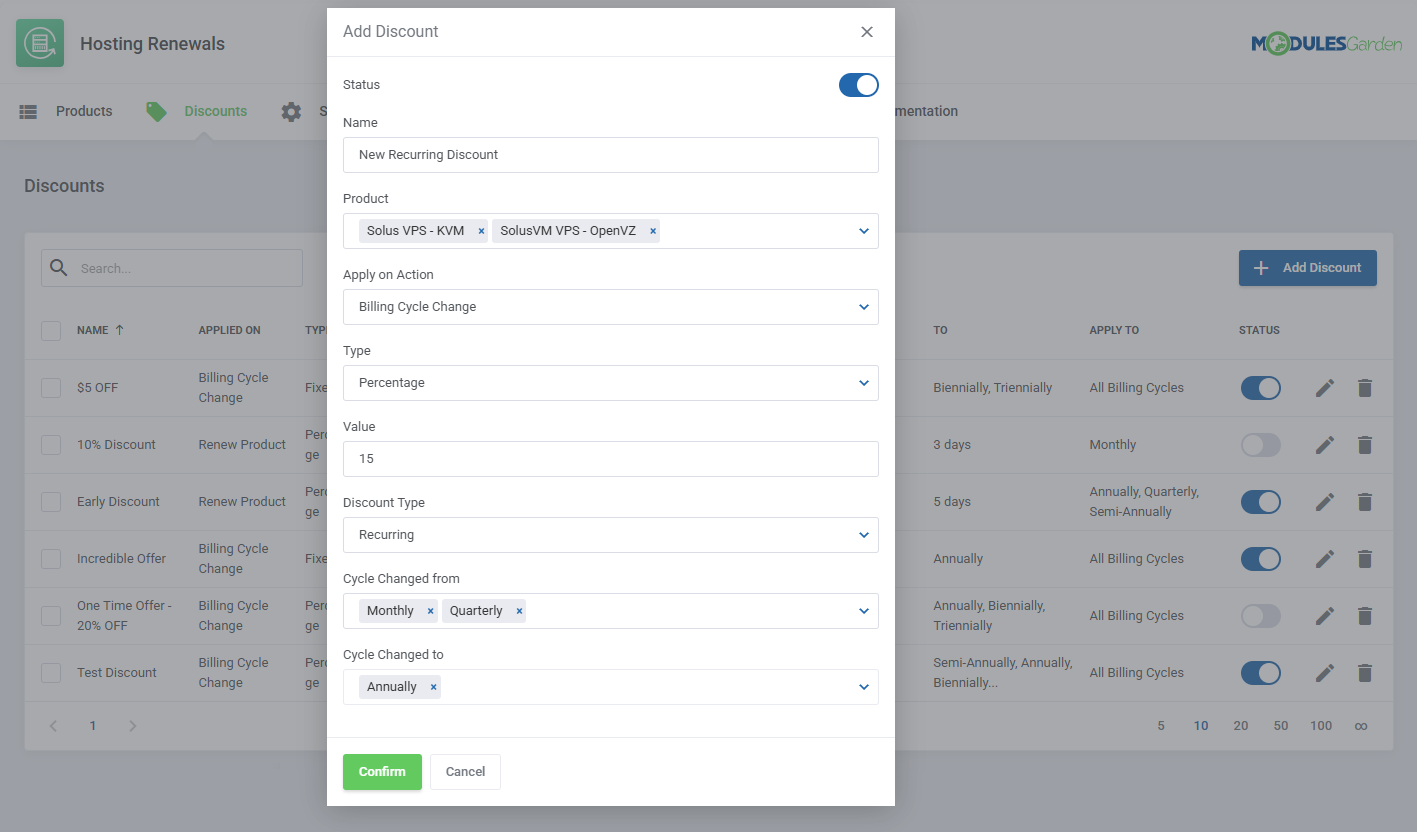Screen dimensions: 1417x832
Task: Delete the One Time Offer discount
Action: pyautogui.click(x=1365, y=616)
